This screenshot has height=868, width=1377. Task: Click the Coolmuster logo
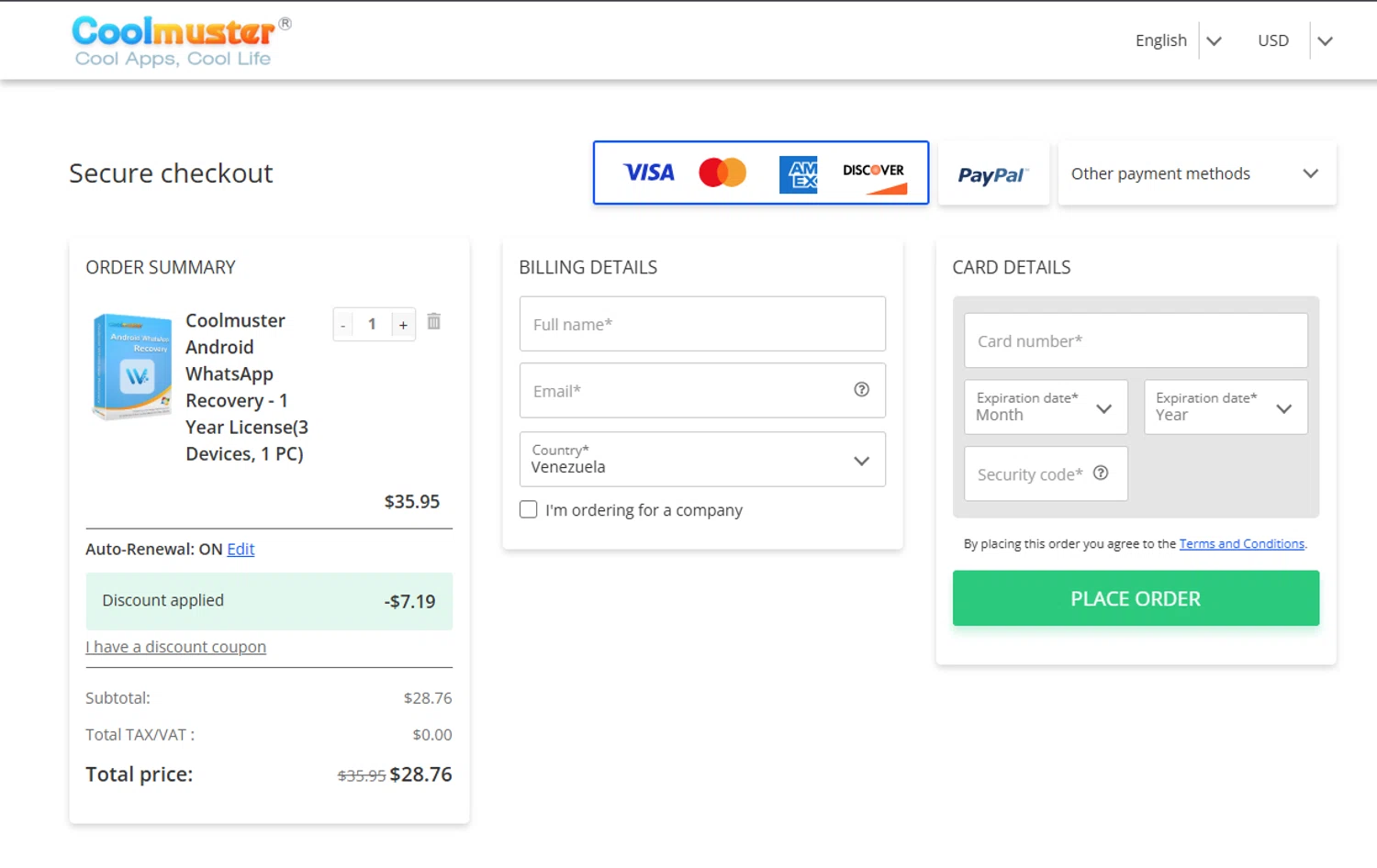(181, 41)
